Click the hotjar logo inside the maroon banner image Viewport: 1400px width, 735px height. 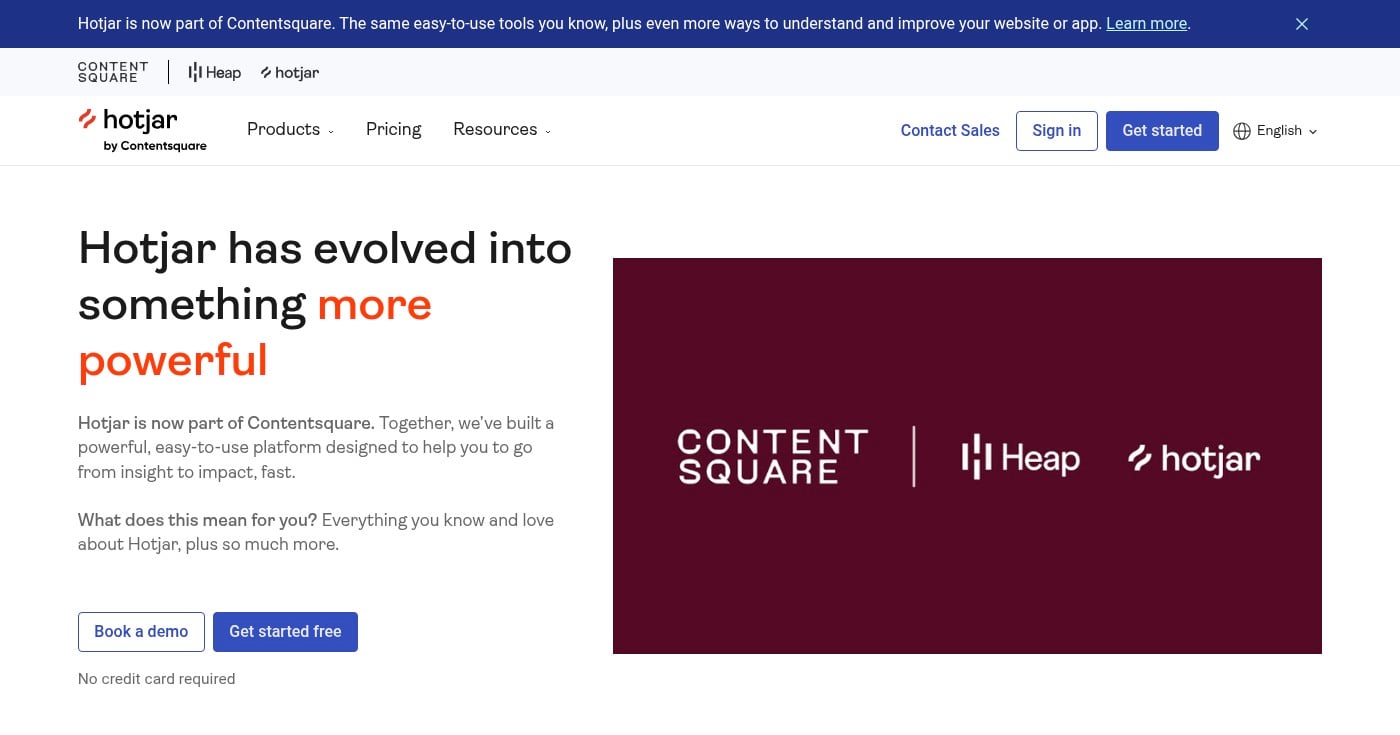(1193, 458)
